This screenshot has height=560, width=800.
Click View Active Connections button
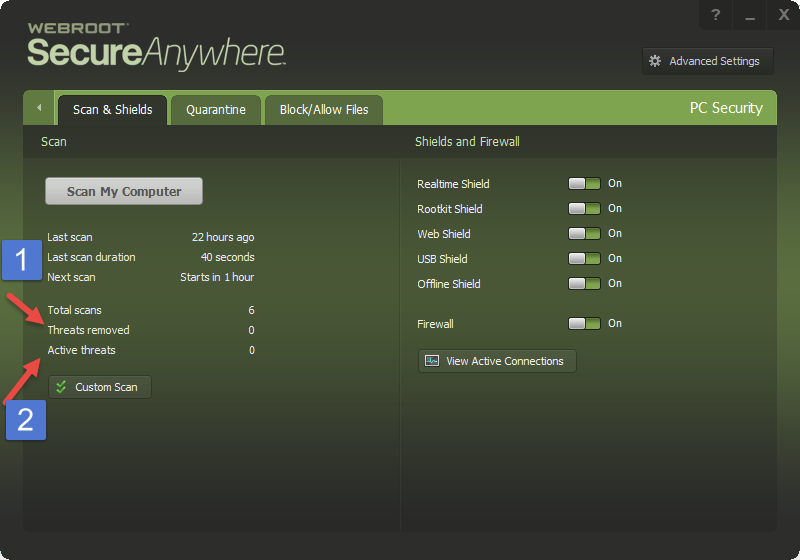coord(497,361)
